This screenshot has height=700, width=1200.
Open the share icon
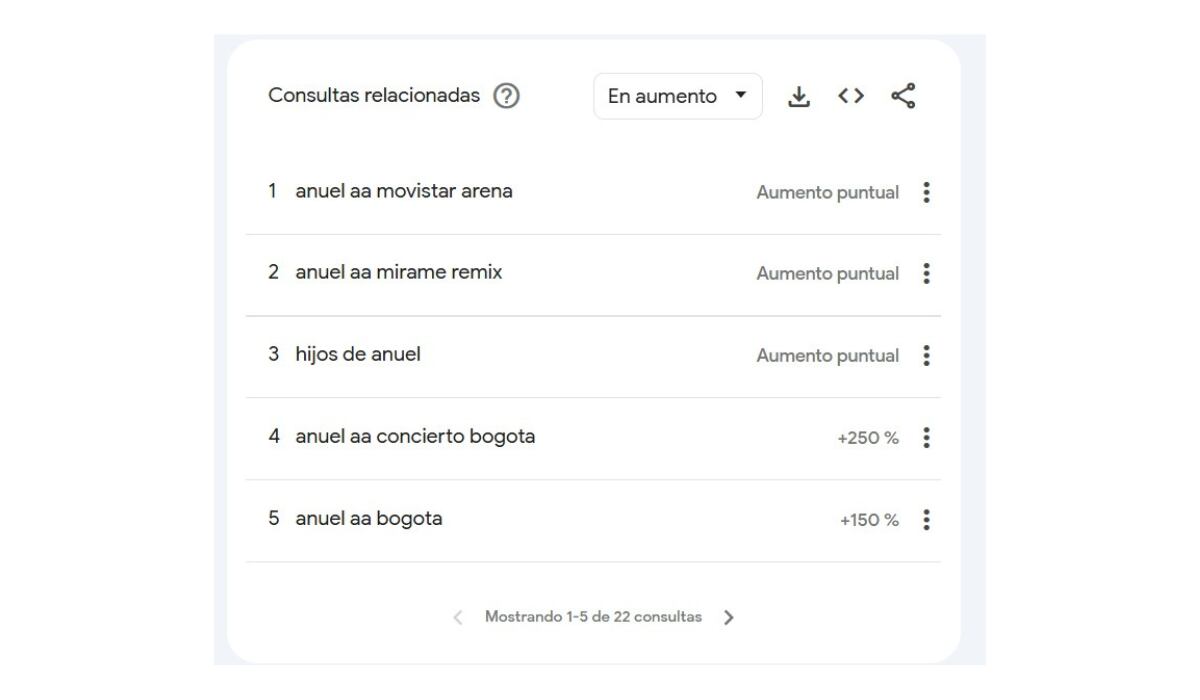pos(901,95)
